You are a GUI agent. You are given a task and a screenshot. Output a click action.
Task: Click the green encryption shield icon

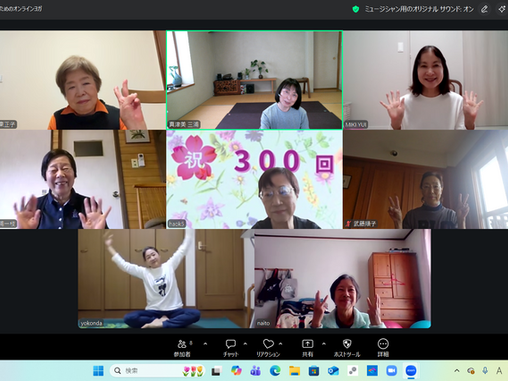tap(356, 9)
